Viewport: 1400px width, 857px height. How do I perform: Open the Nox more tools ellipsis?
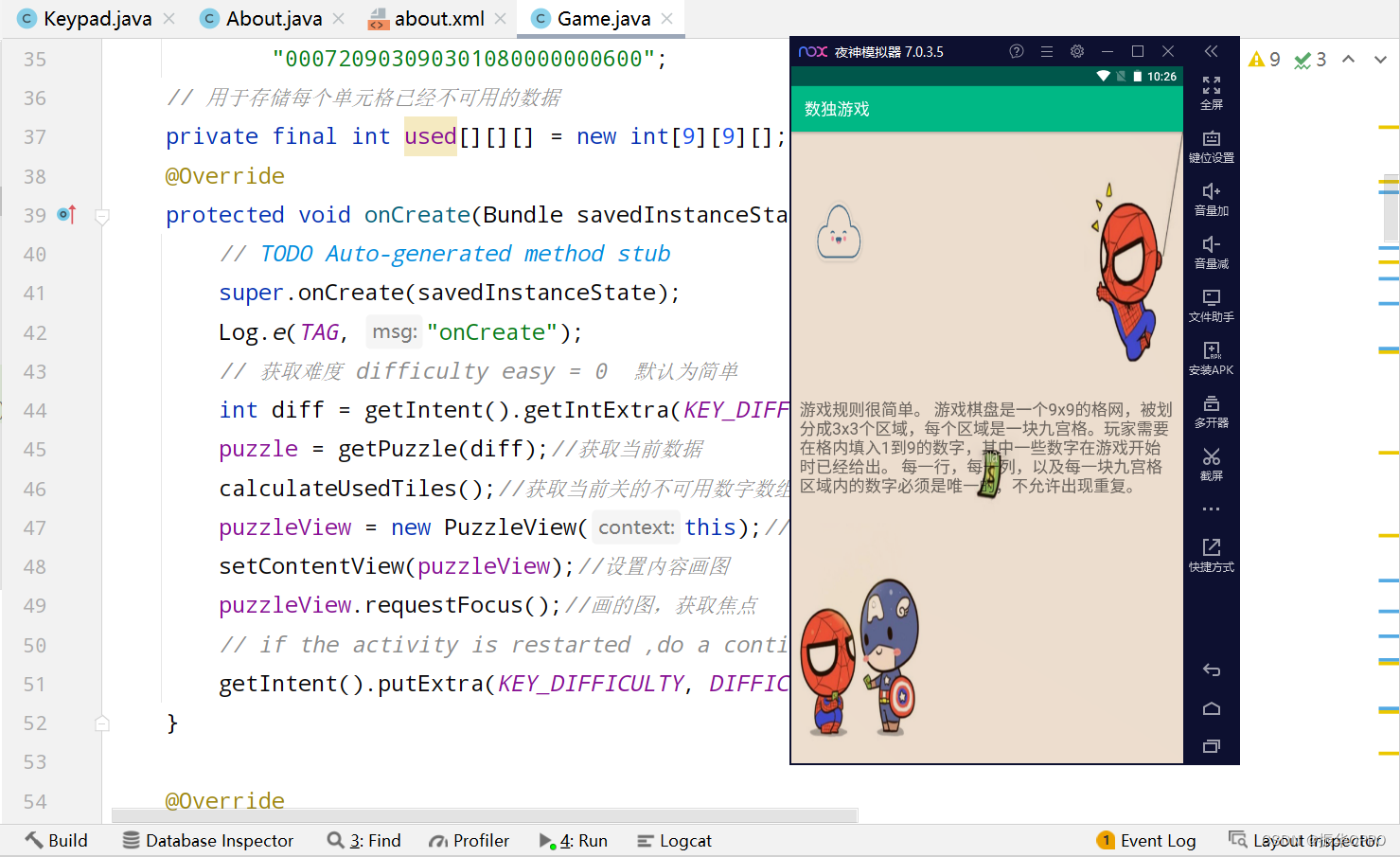pyautogui.click(x=1212, y=509)
